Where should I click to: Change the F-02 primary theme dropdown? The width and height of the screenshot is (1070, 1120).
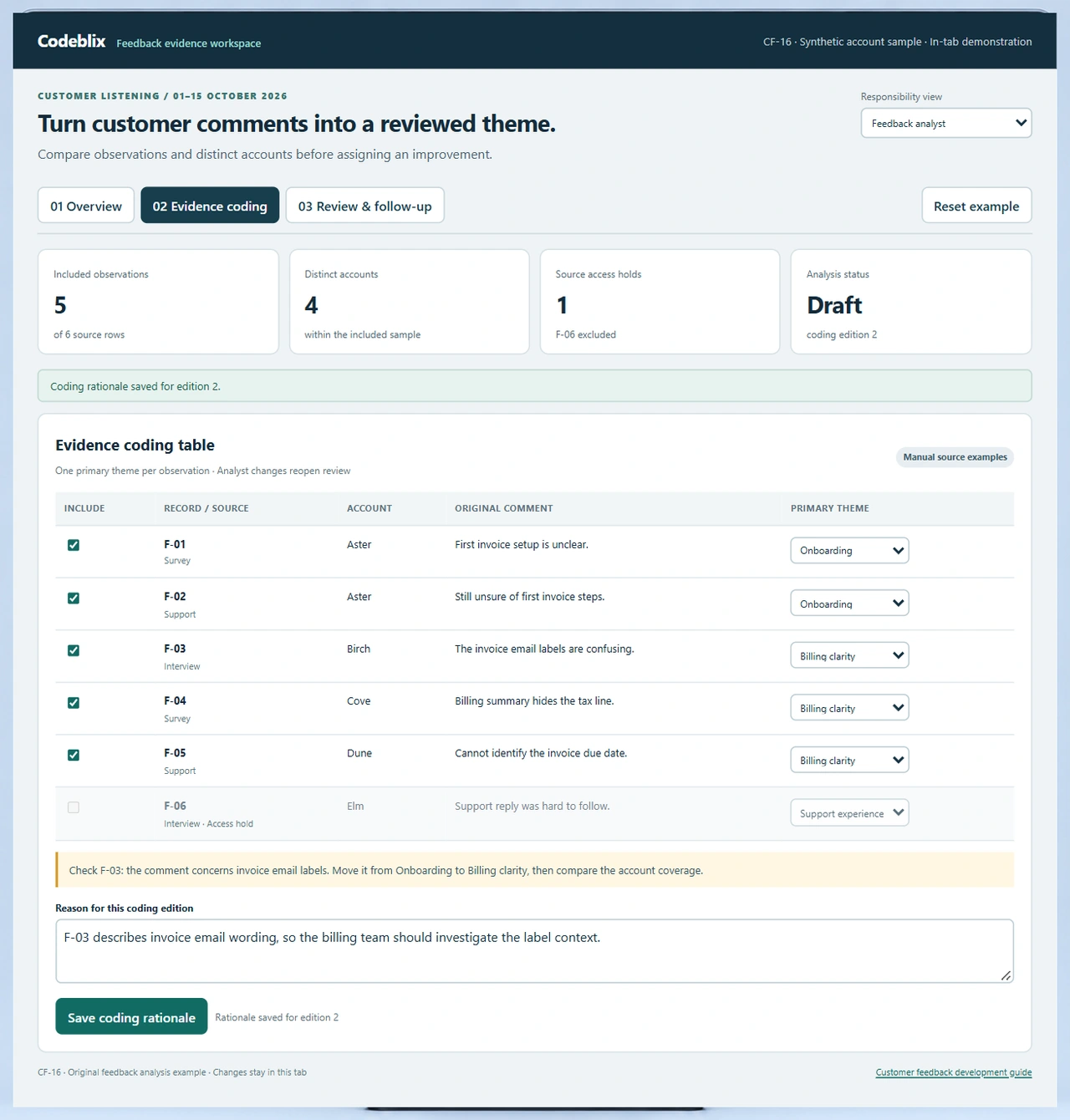click(x=849, y=603)
